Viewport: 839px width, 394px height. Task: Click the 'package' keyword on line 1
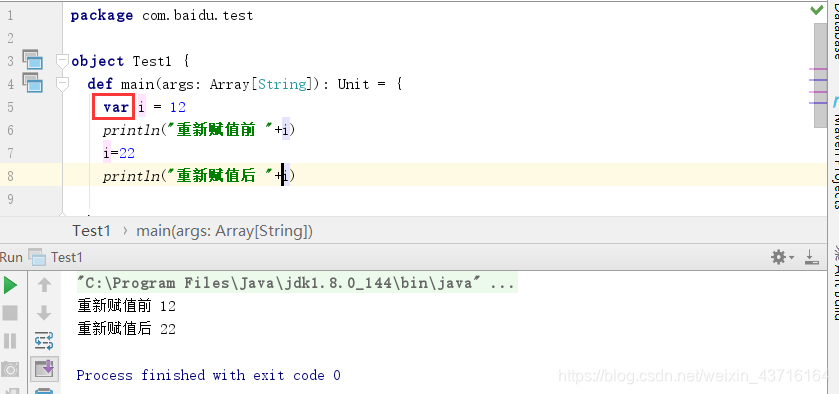(102, 16)
